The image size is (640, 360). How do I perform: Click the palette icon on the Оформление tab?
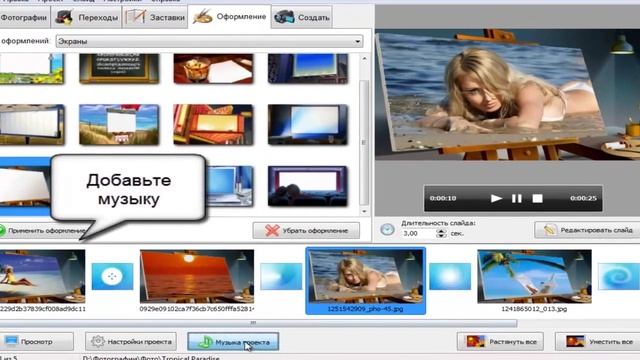pyautogui.click(x=203, y=17)
